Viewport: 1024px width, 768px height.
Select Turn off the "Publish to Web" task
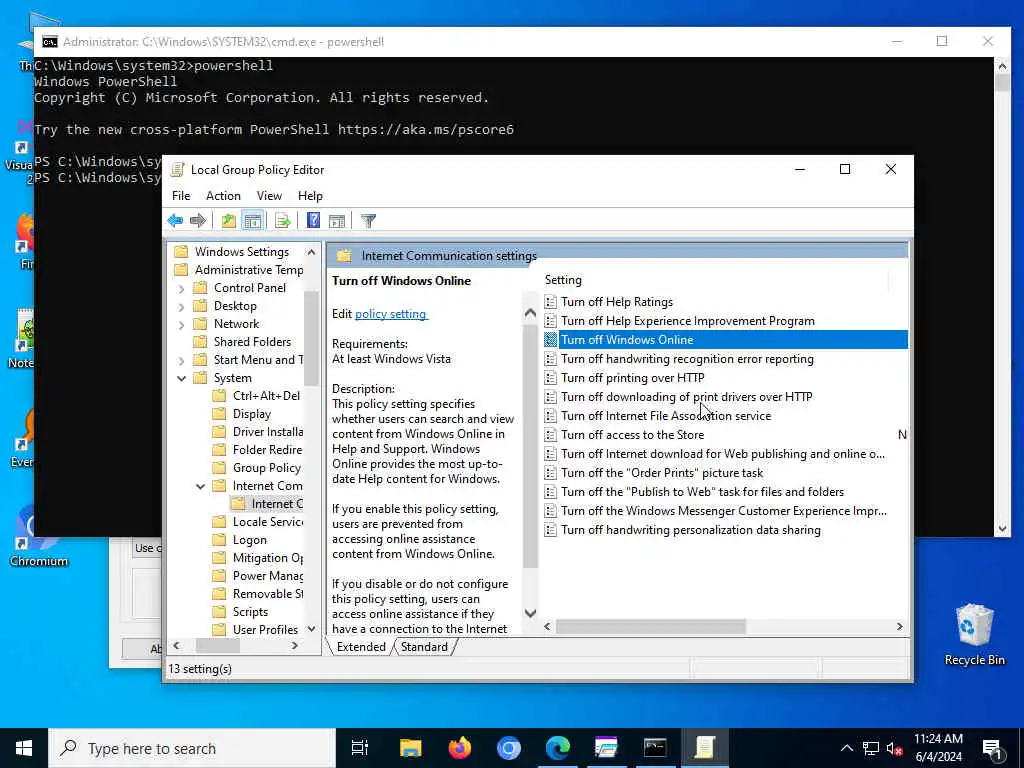703,491
